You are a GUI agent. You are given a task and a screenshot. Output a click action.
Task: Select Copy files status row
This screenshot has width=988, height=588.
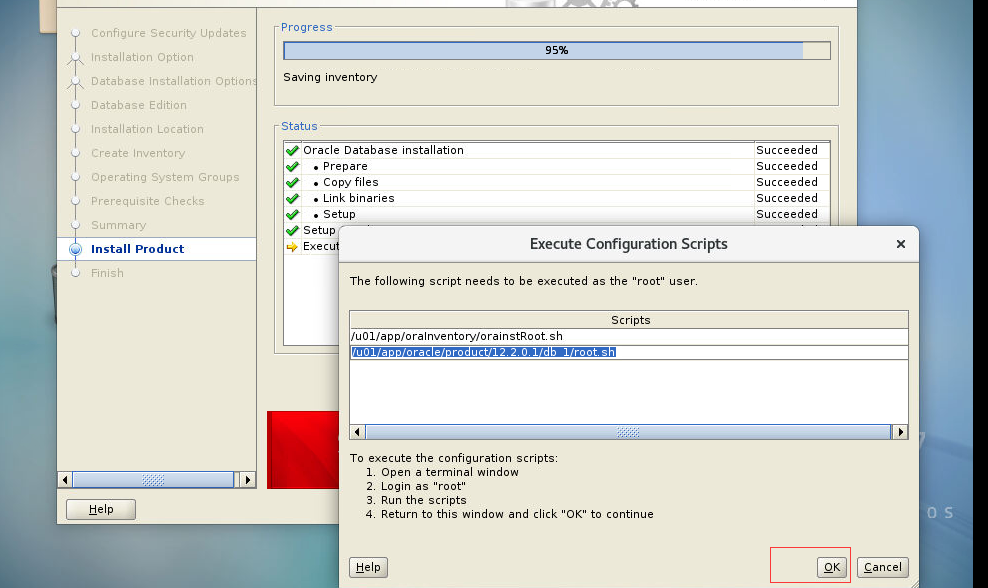tap(556, 182)
